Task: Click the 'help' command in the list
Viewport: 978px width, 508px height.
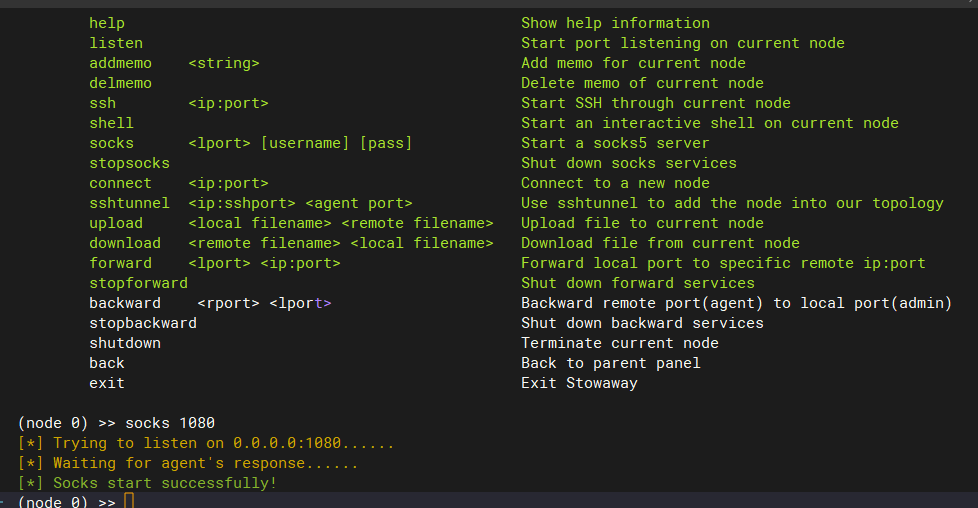Action: tap(107, 23)
